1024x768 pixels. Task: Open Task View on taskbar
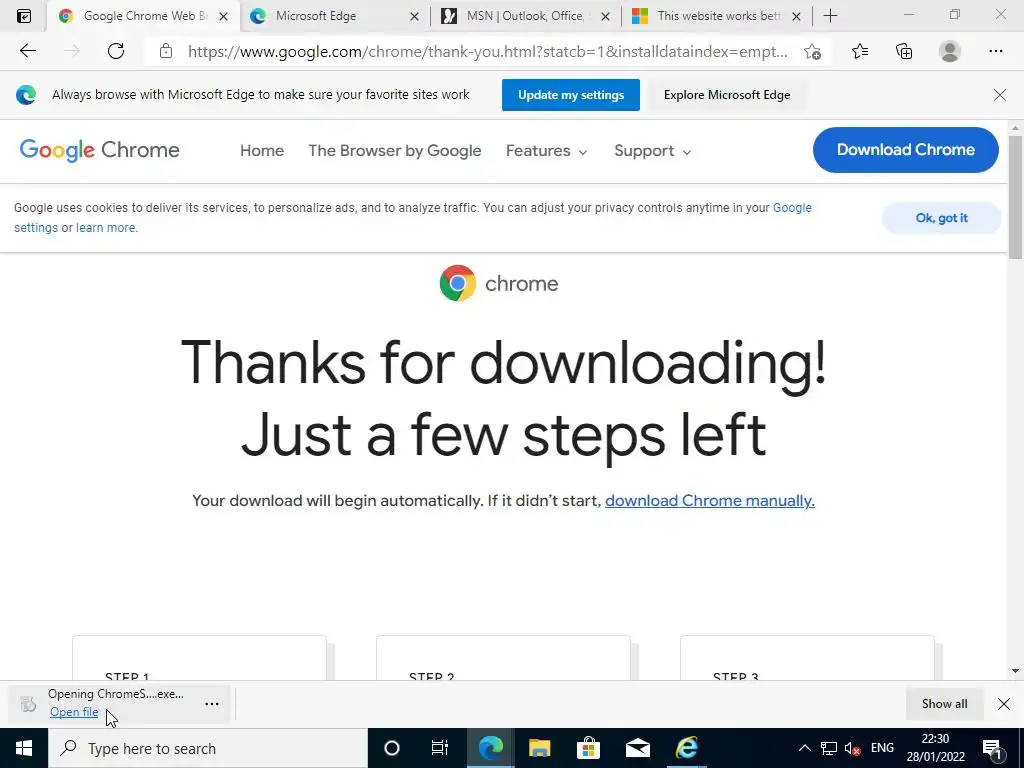440,748
